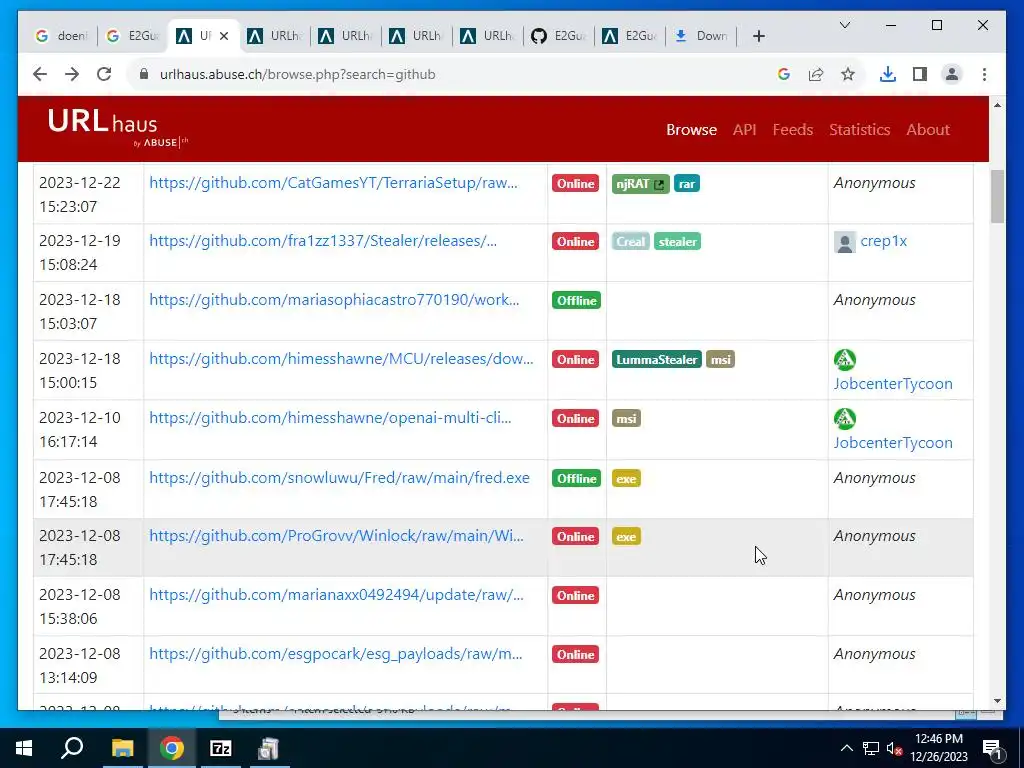1024x768 pixels.
Task: Open the ProGrovv Winlock link
Action: 336,536
